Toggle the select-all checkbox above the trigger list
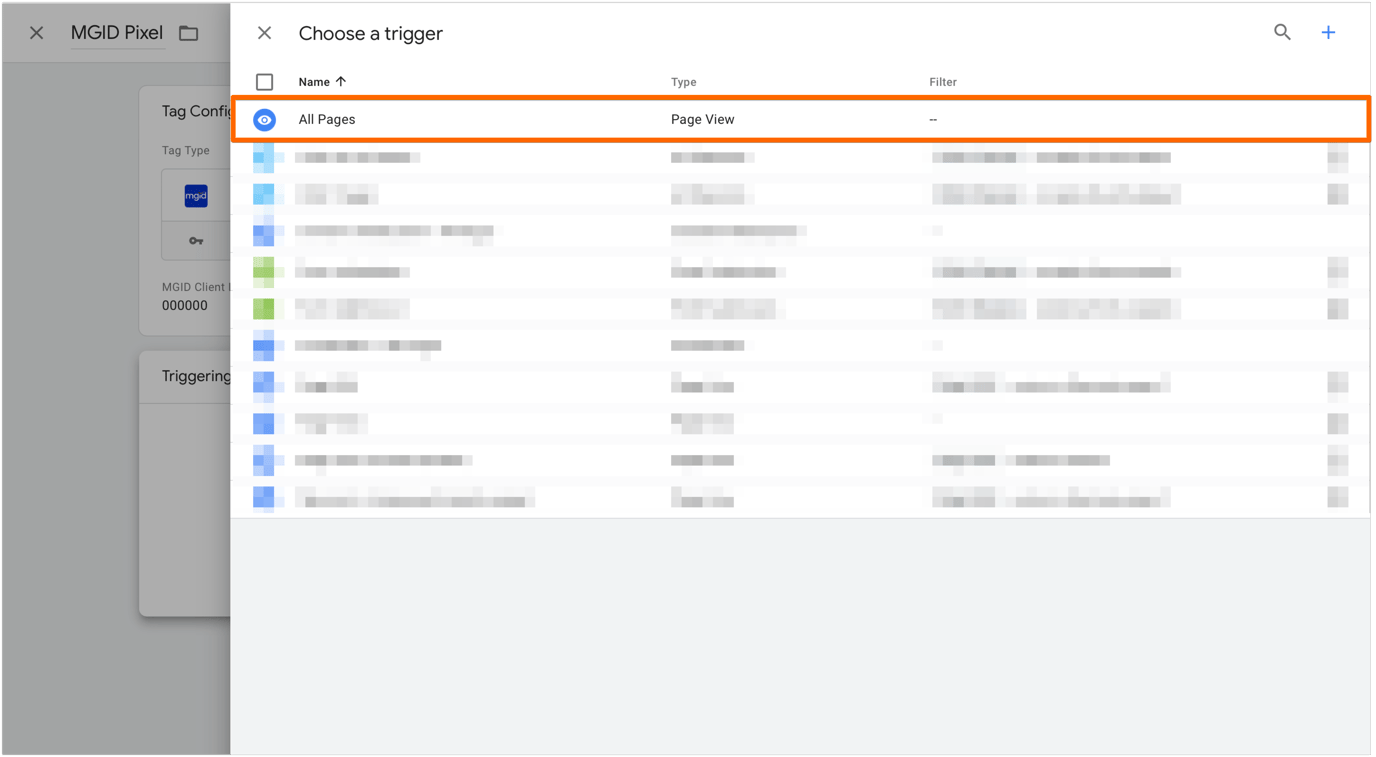 264,81
